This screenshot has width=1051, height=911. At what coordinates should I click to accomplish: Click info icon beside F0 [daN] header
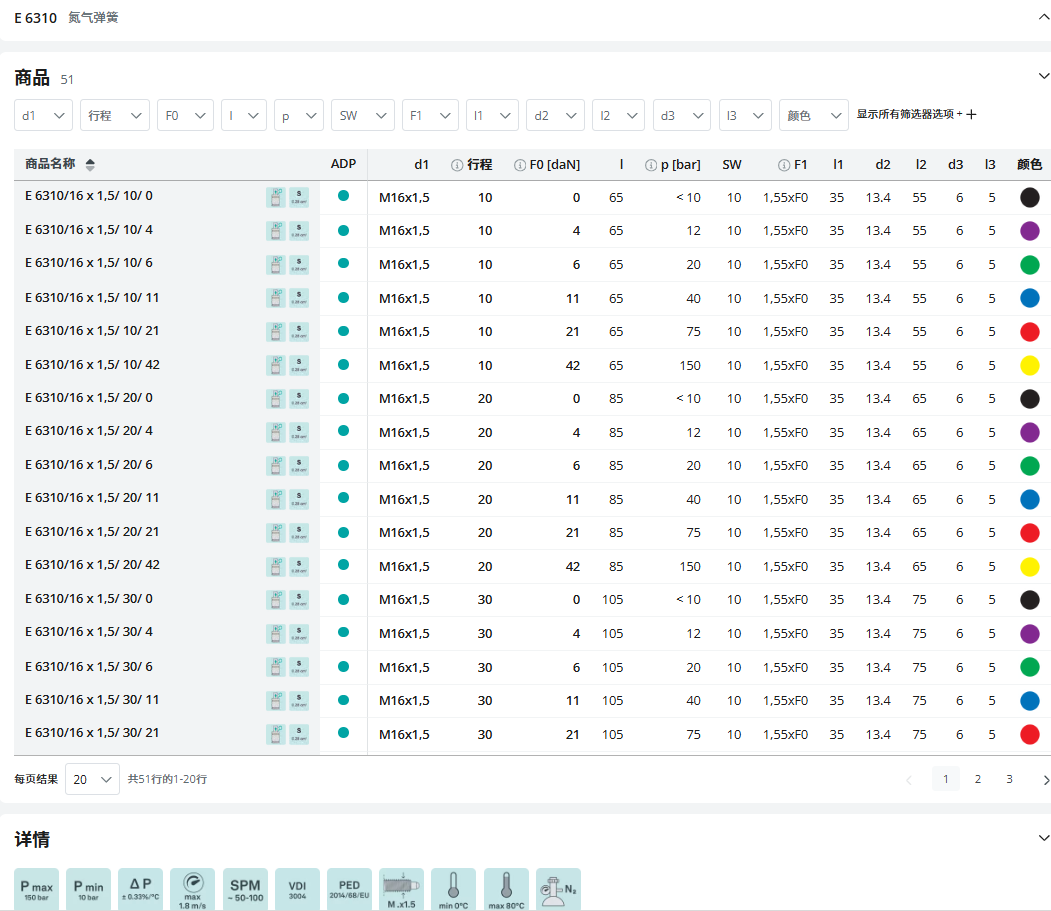click(520, 165)
